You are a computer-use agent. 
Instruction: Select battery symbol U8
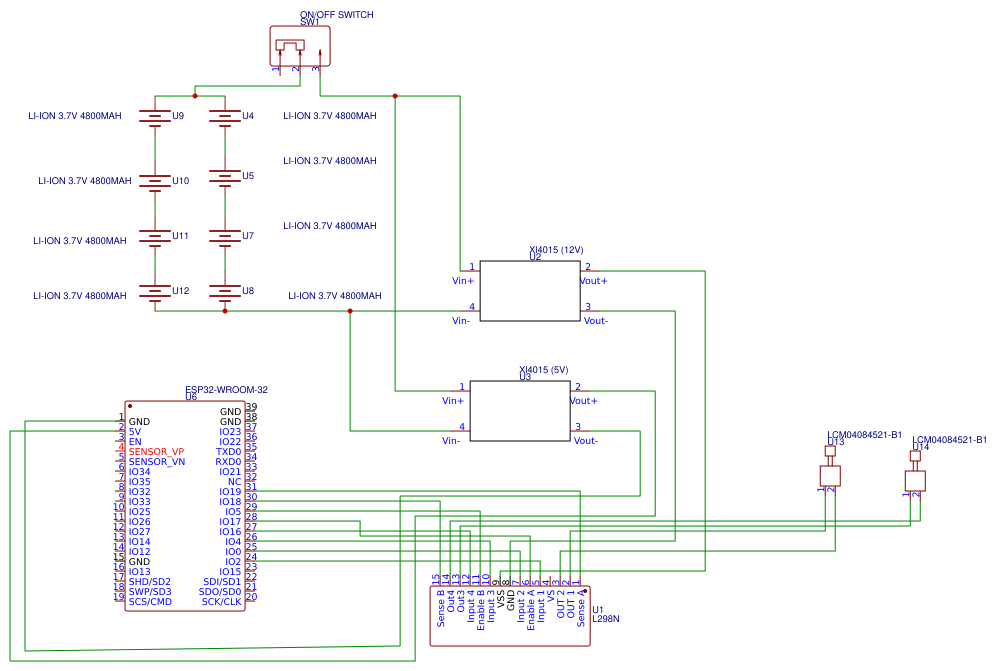point(225,292)
